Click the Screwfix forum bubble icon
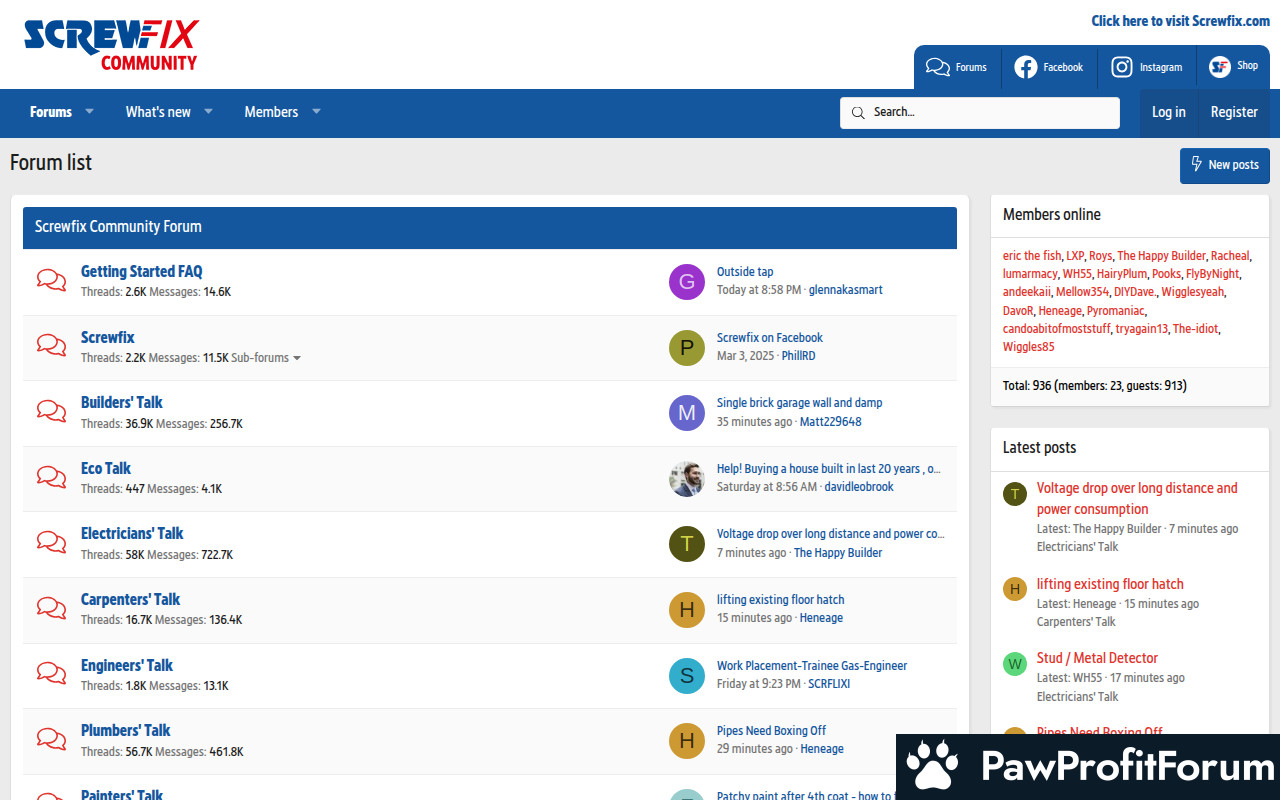1280x800 pixels. pyautogui.click(x=52, y=346)
